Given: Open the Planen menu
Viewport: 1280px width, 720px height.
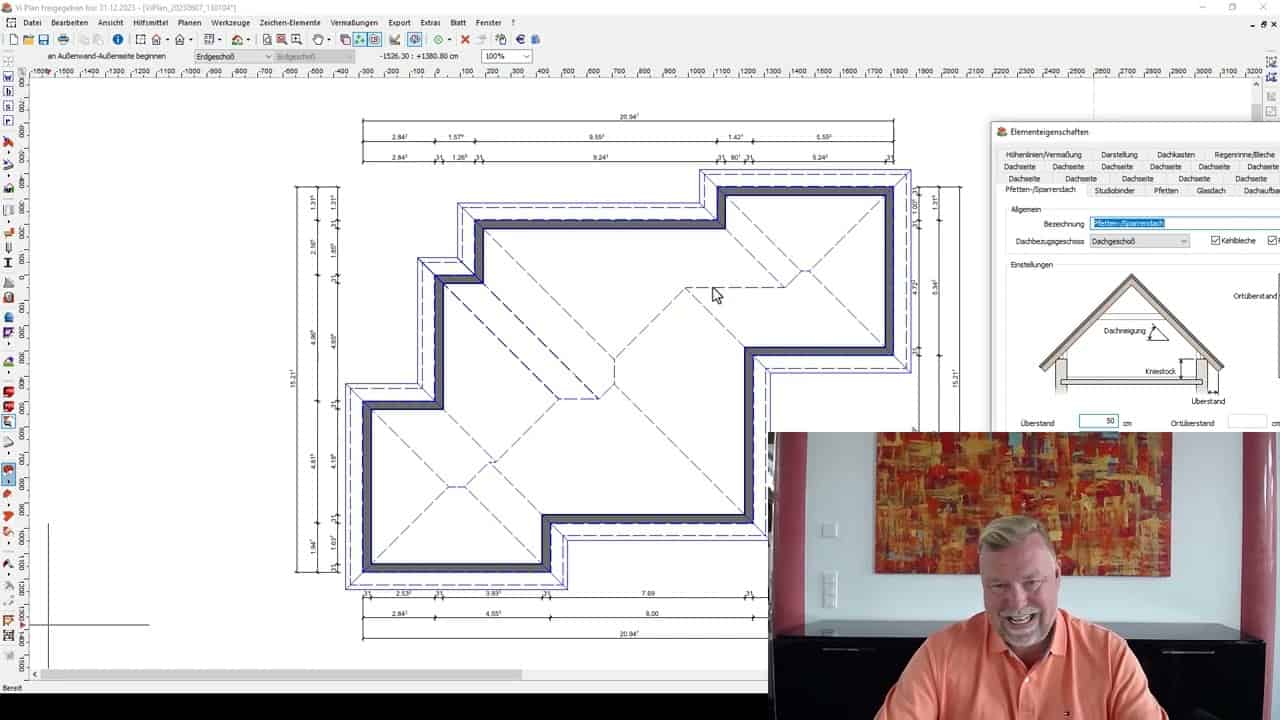Looking at the screenshot, I should point(189,22).
